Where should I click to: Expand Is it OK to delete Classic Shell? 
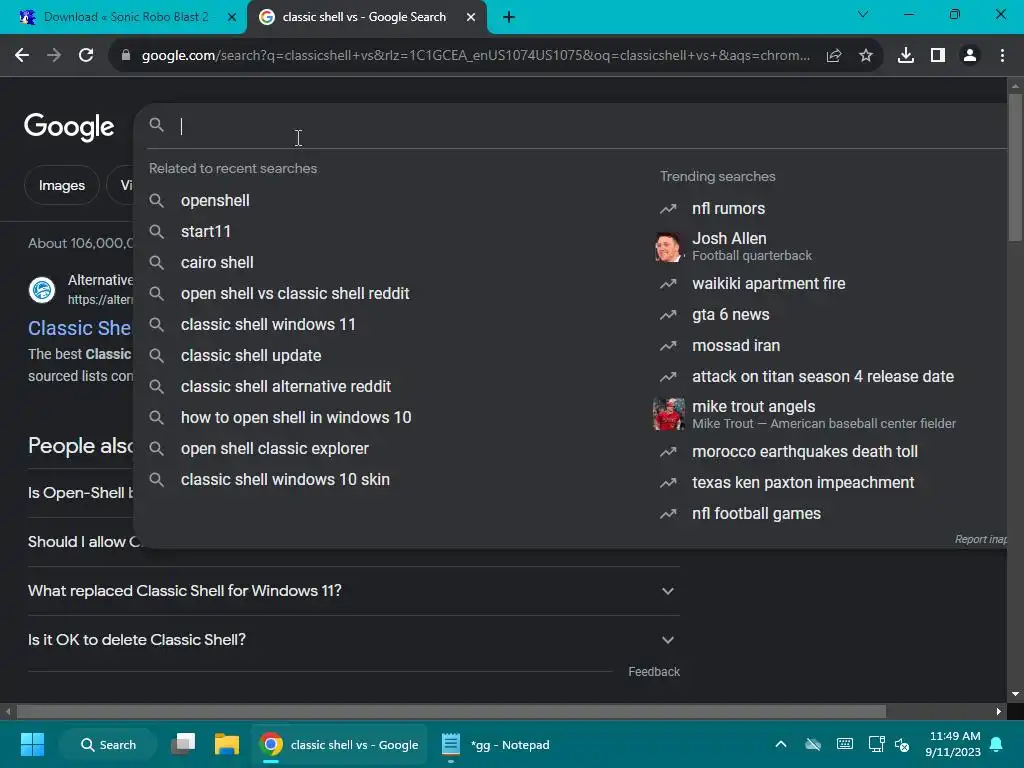[353, 640]
